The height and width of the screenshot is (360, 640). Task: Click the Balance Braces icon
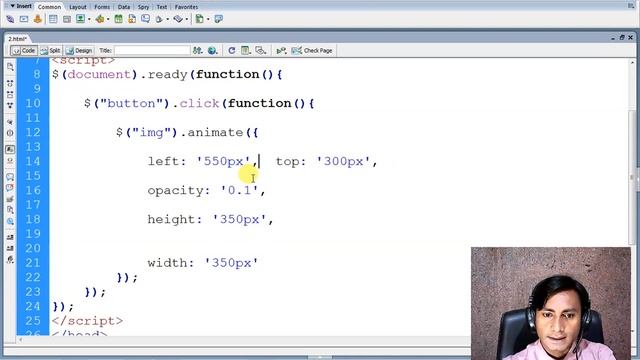[x=10, y=133]
